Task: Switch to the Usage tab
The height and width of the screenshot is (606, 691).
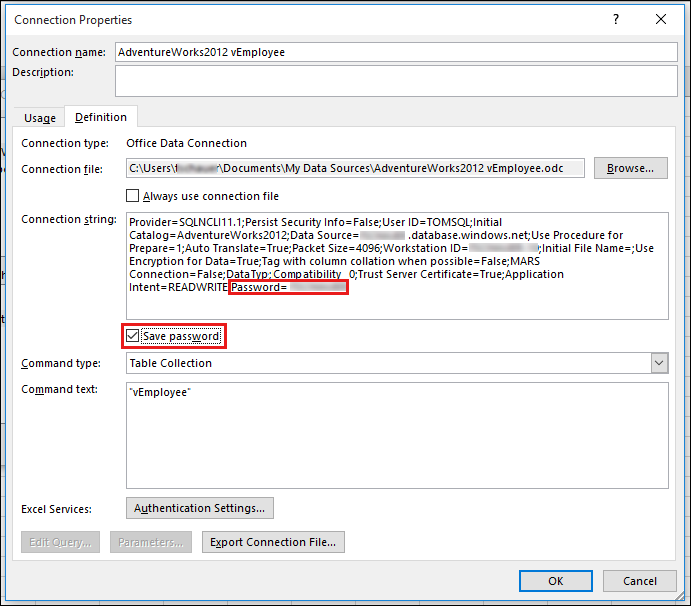Action: click(x=40, y=118)
